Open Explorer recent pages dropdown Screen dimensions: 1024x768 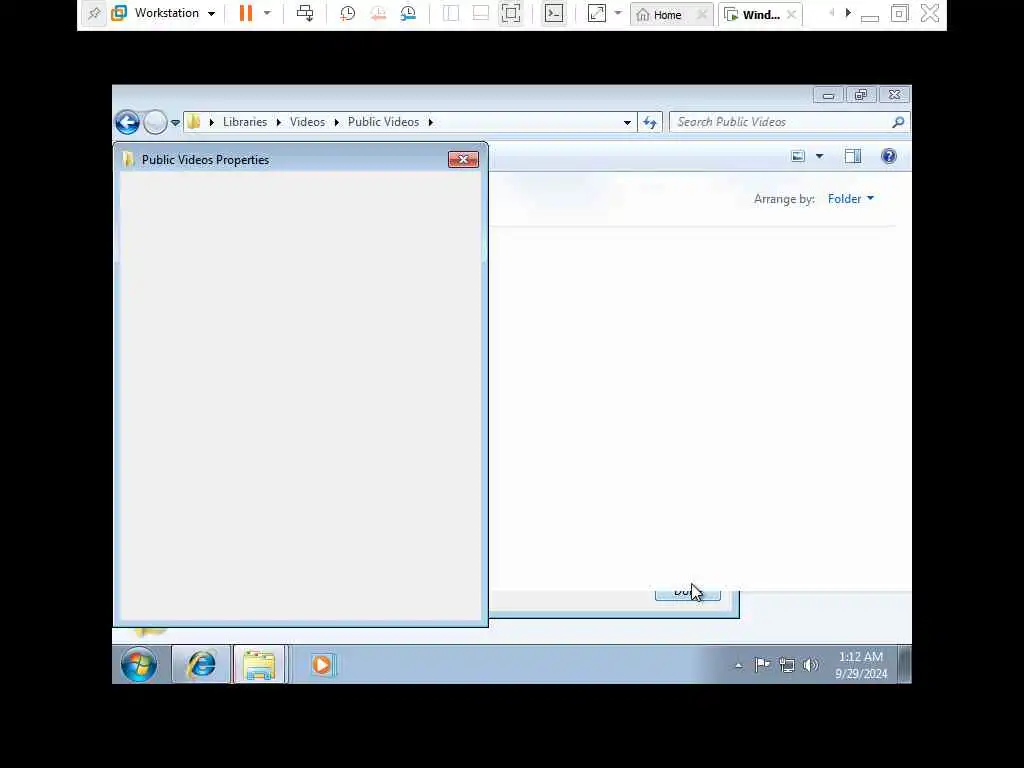pos(175,122)
